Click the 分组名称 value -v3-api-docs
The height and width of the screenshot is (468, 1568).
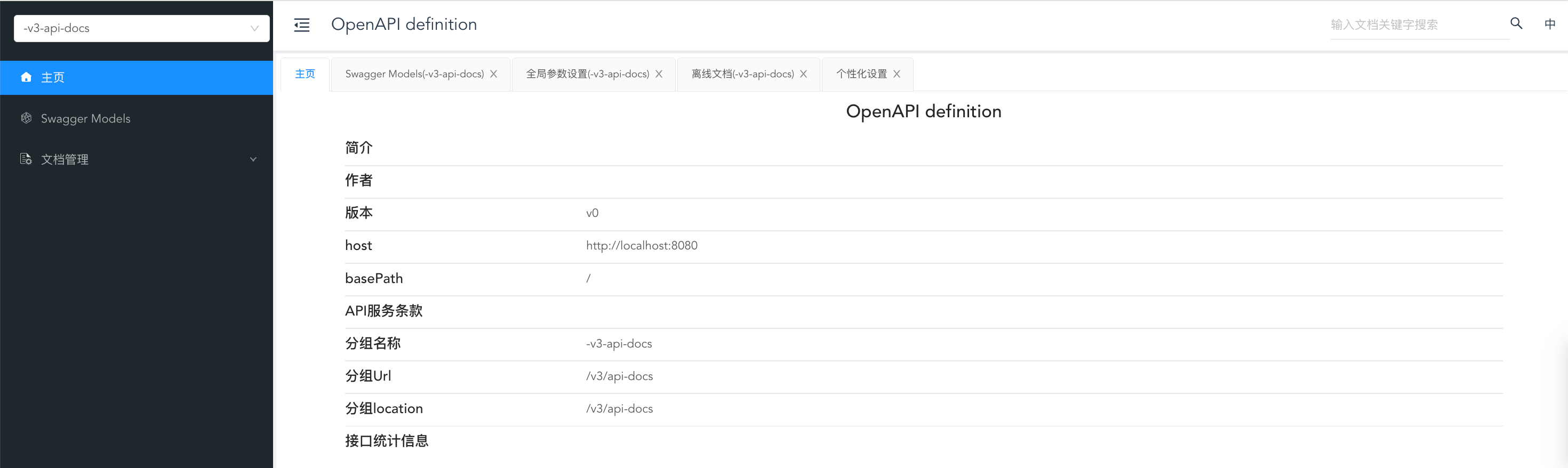(x=619, y=344)
